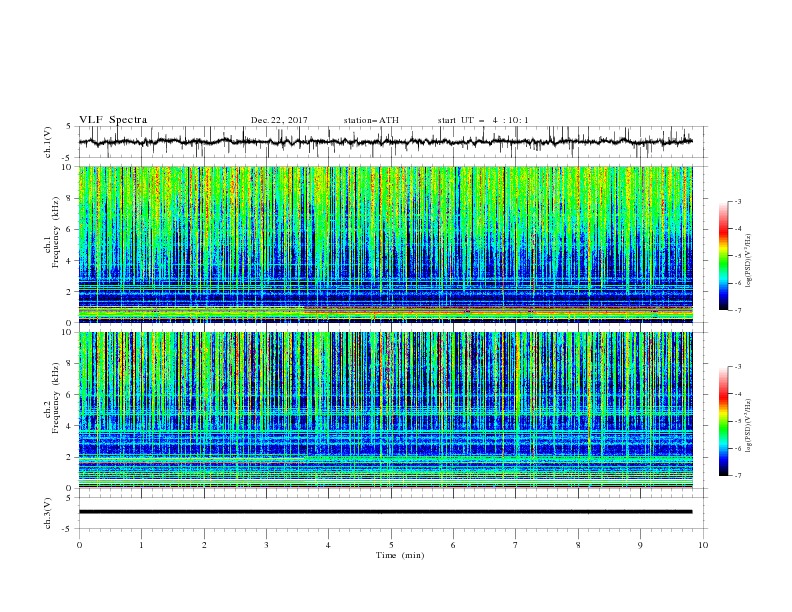The image size is (792, 612).
Task: Select the log(PSD) label beside ch.2 colorbar
Action: tap(749, 425)
